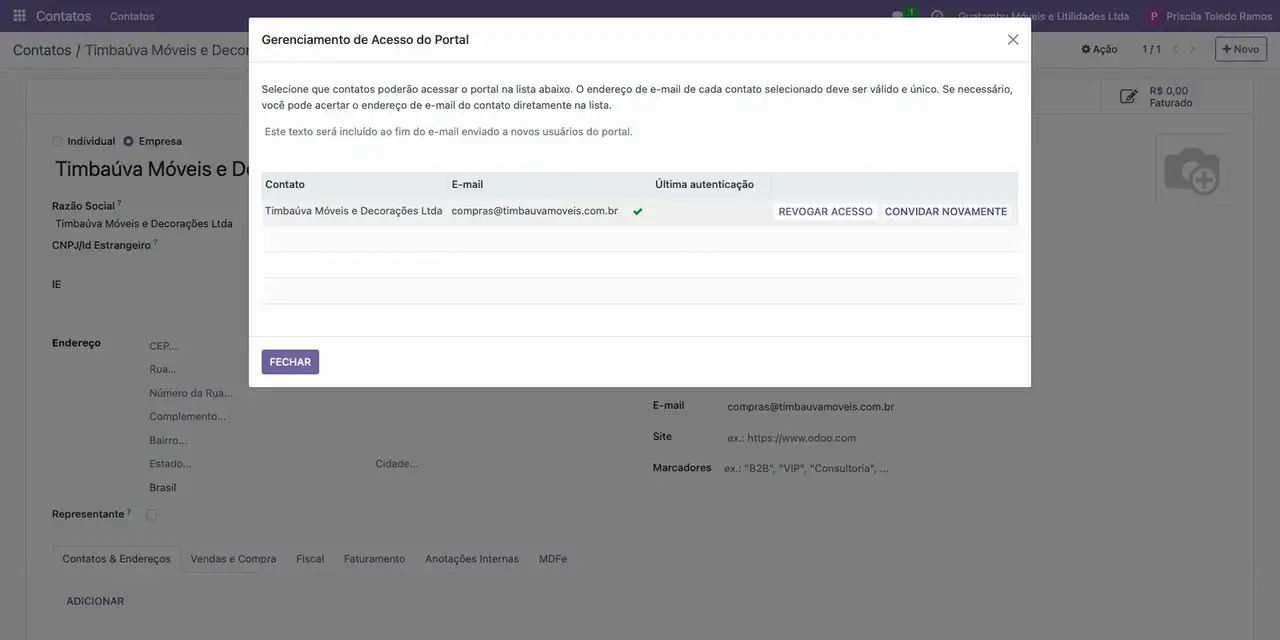This screenshot has height=640, width=1280.
Task: Open the messages chat icon in navbar
Action: coord(899,16)
